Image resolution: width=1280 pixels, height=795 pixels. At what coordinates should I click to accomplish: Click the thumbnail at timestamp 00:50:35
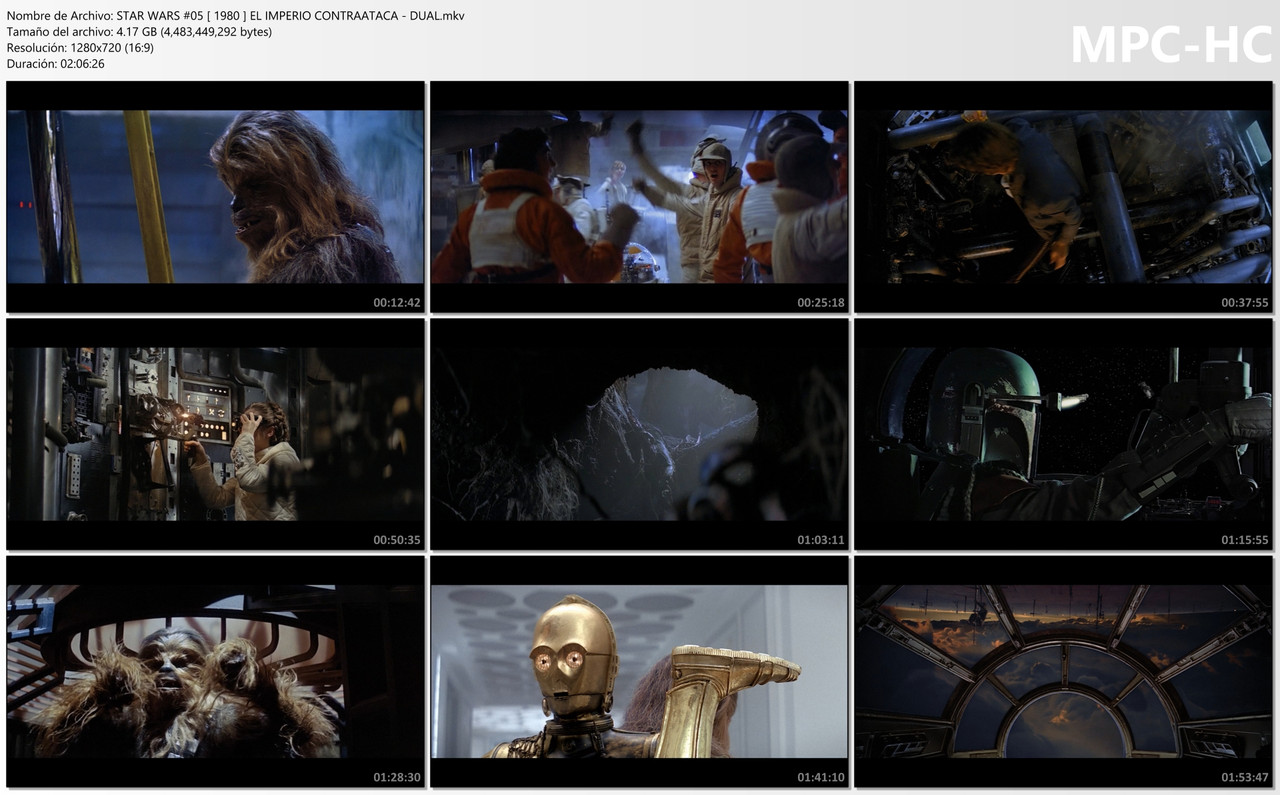tap(215, 434)
